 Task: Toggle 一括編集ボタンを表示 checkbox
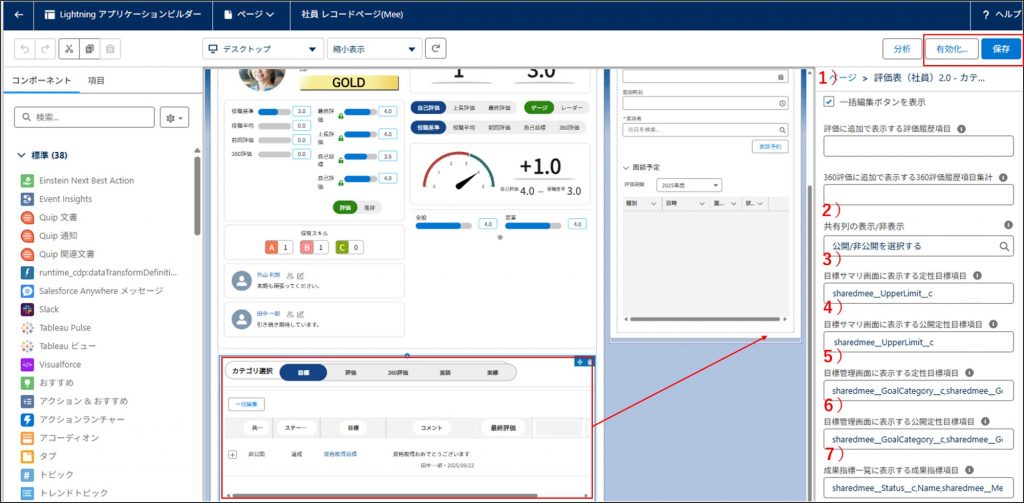coord(828,101)
